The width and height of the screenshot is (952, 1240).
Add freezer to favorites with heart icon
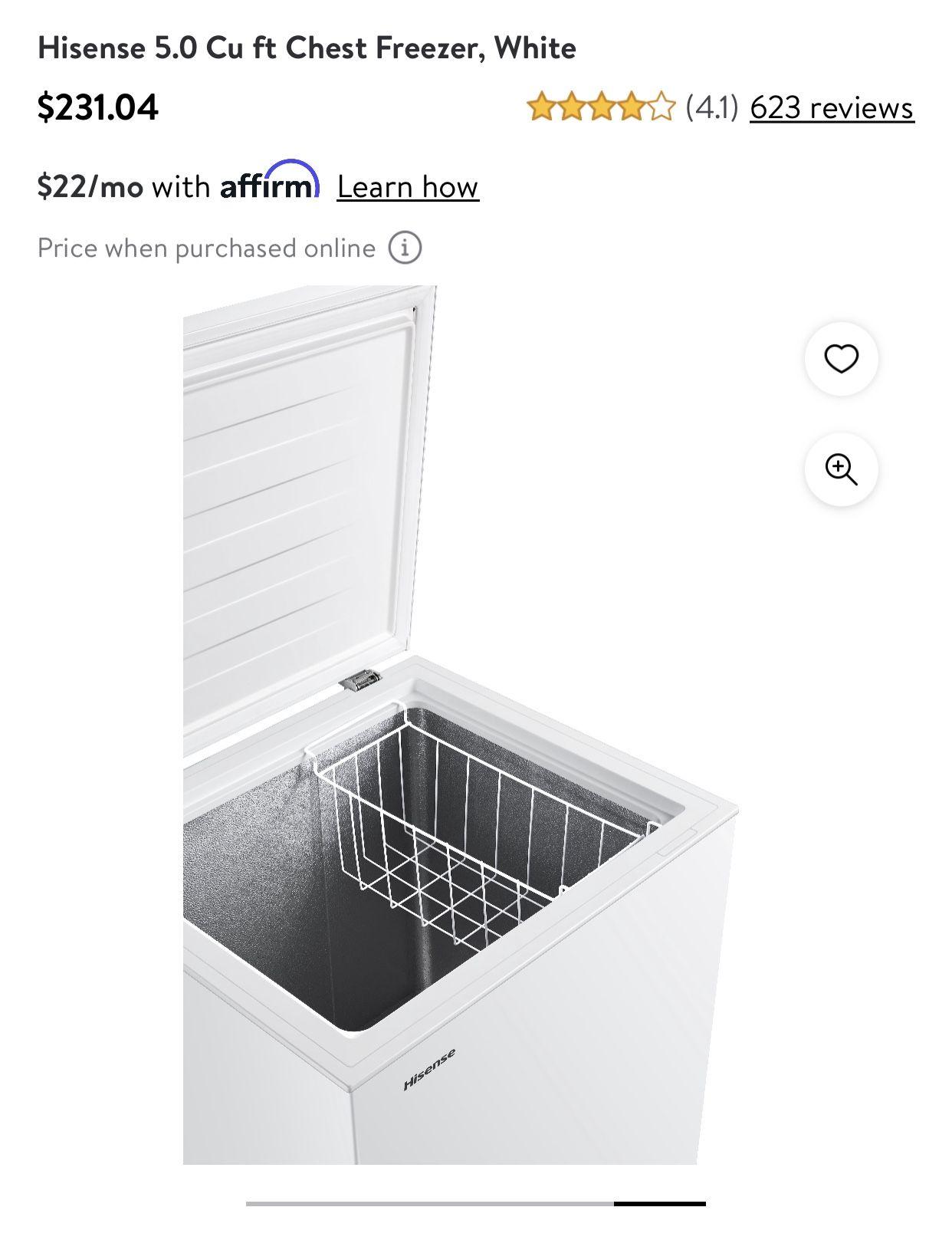coord(841,359)
